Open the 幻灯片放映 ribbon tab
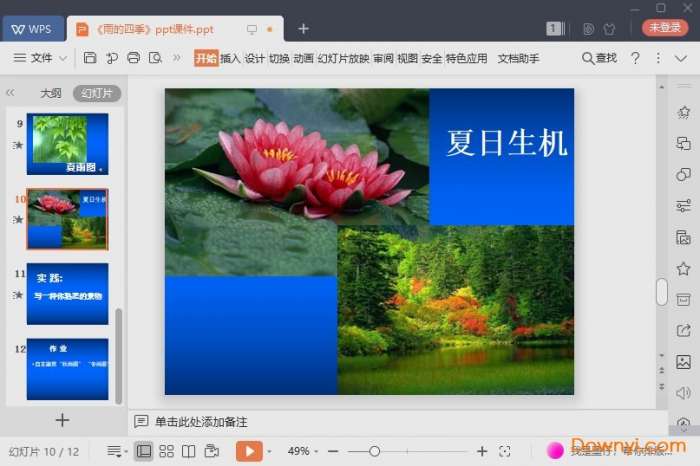This screenshot has width=700, height=466. click(343, 58)
